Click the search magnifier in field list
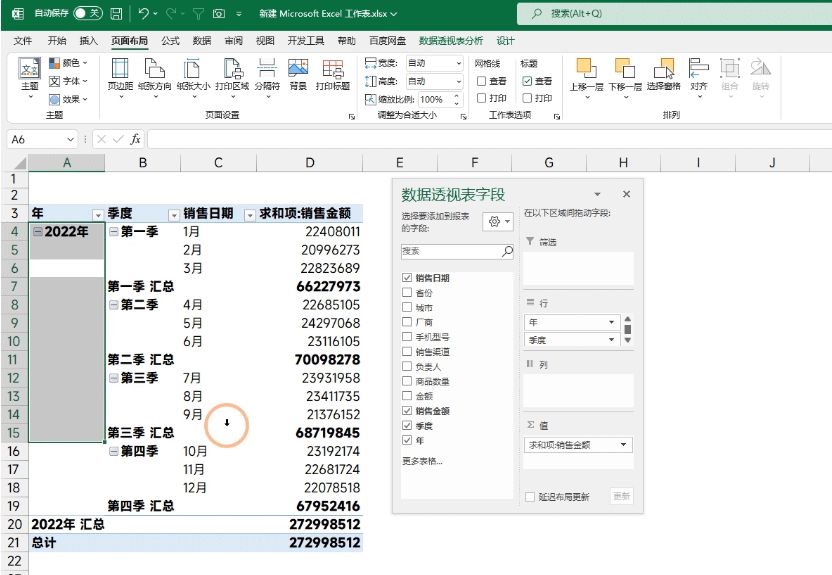This screenshot has width=832, height=575. click(x=507, y=251)
